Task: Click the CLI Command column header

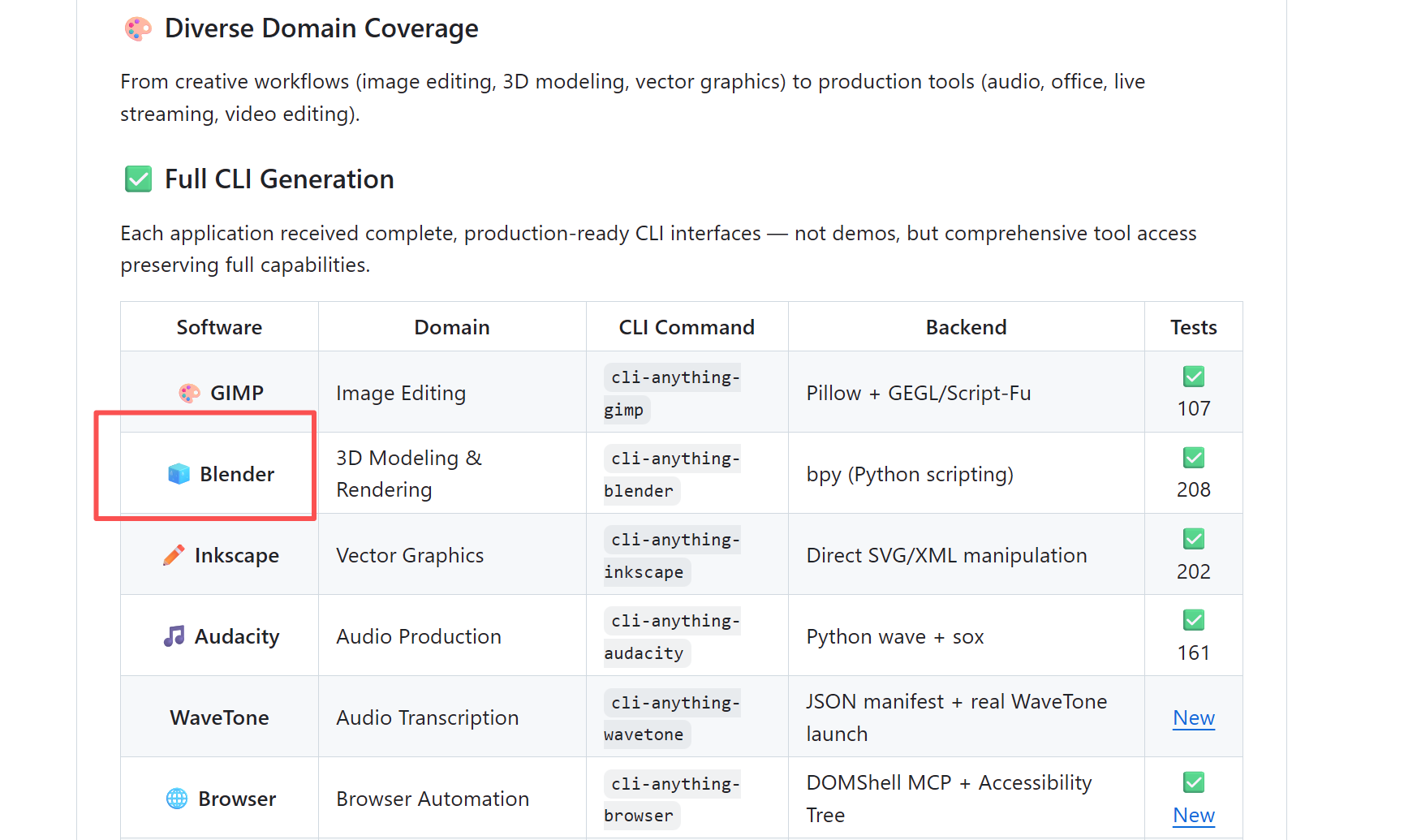Action: pyautogui.click(x=687, y=327)
